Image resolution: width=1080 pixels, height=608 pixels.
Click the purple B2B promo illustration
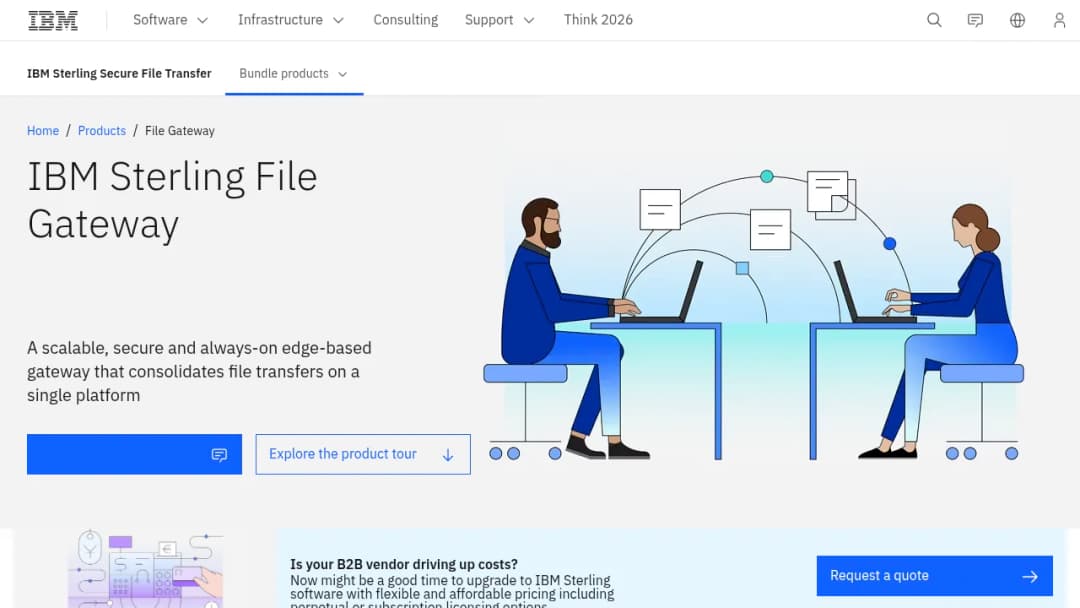(x=146, y=569)
